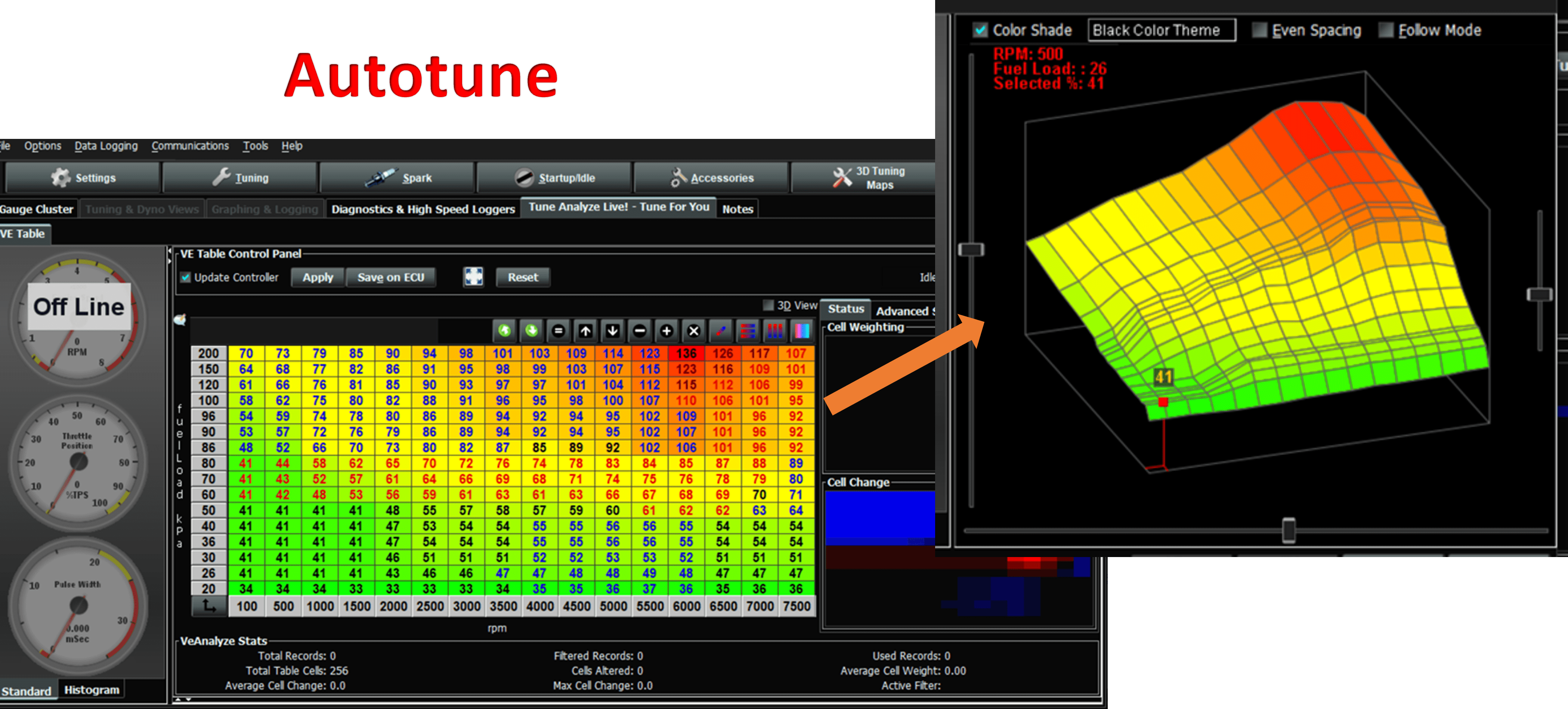
Task: Select the 100 rpm column header
Action: tap(247, 606)
